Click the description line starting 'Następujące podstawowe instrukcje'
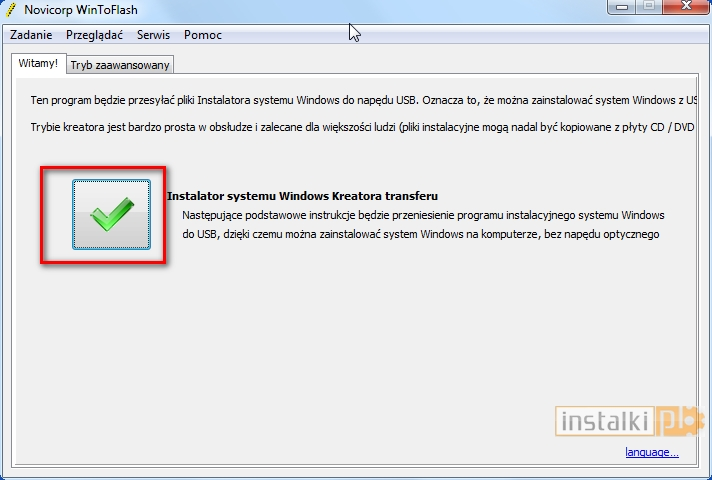Screen dimensions: 712x480 (422, 215)
